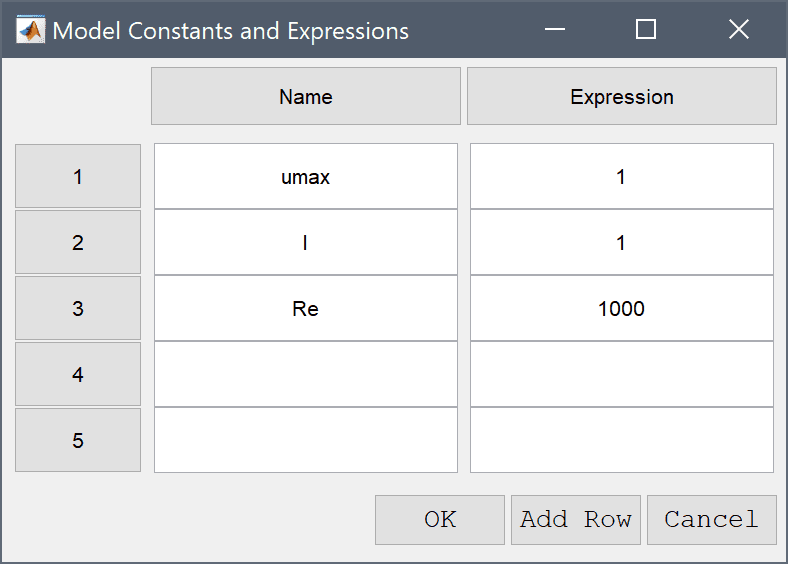Add a new row to the table
The height and width of the screenshot is (564, 788).
coord(576,520)
